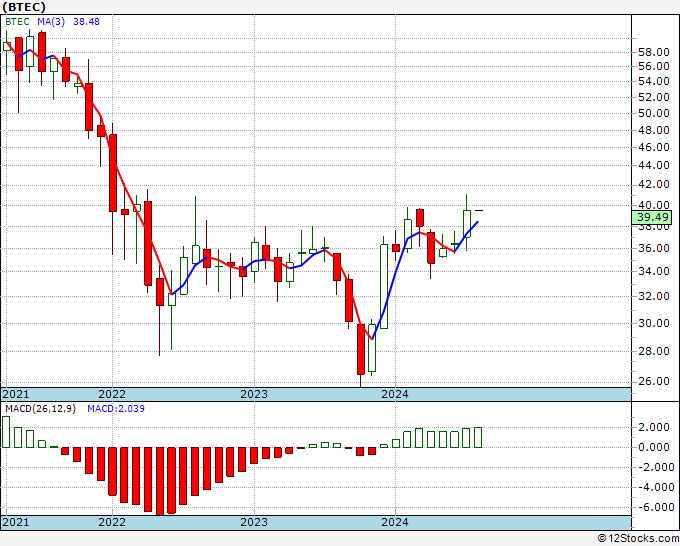Click the 54.00 price axis label
680x546 pixels.
point(654,81)
